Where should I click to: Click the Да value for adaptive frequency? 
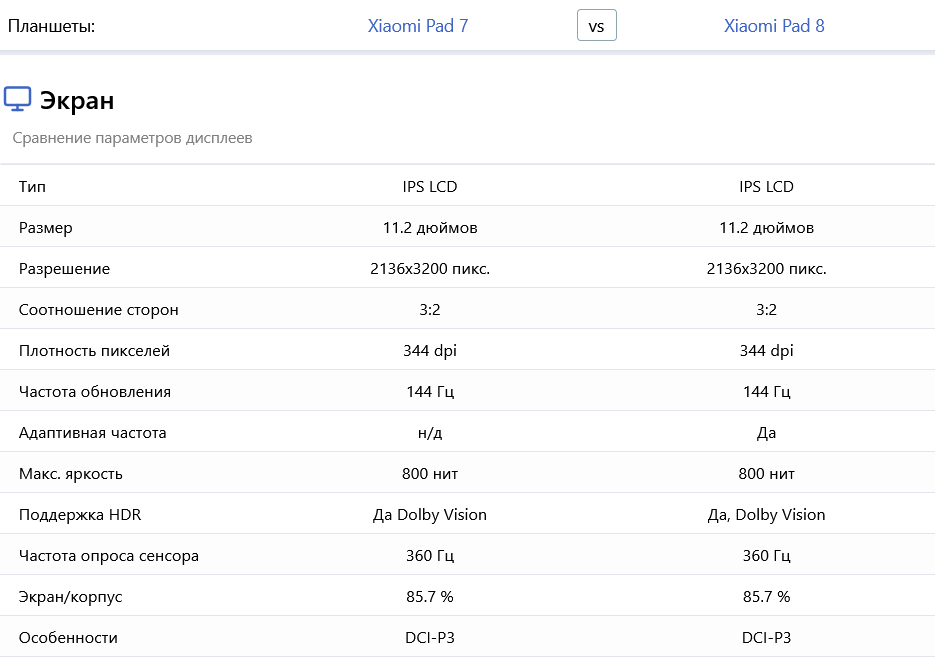click(766, 433)
